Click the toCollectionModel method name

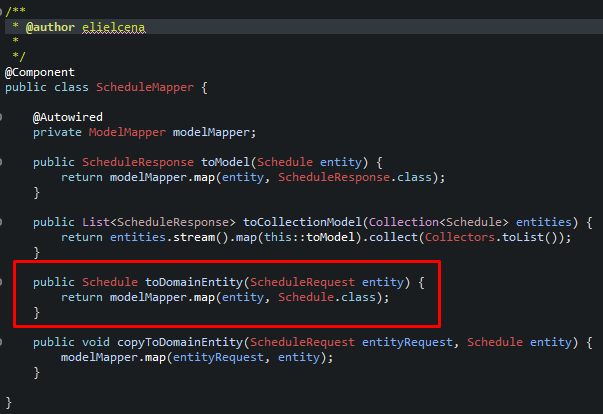pos(302,222)
